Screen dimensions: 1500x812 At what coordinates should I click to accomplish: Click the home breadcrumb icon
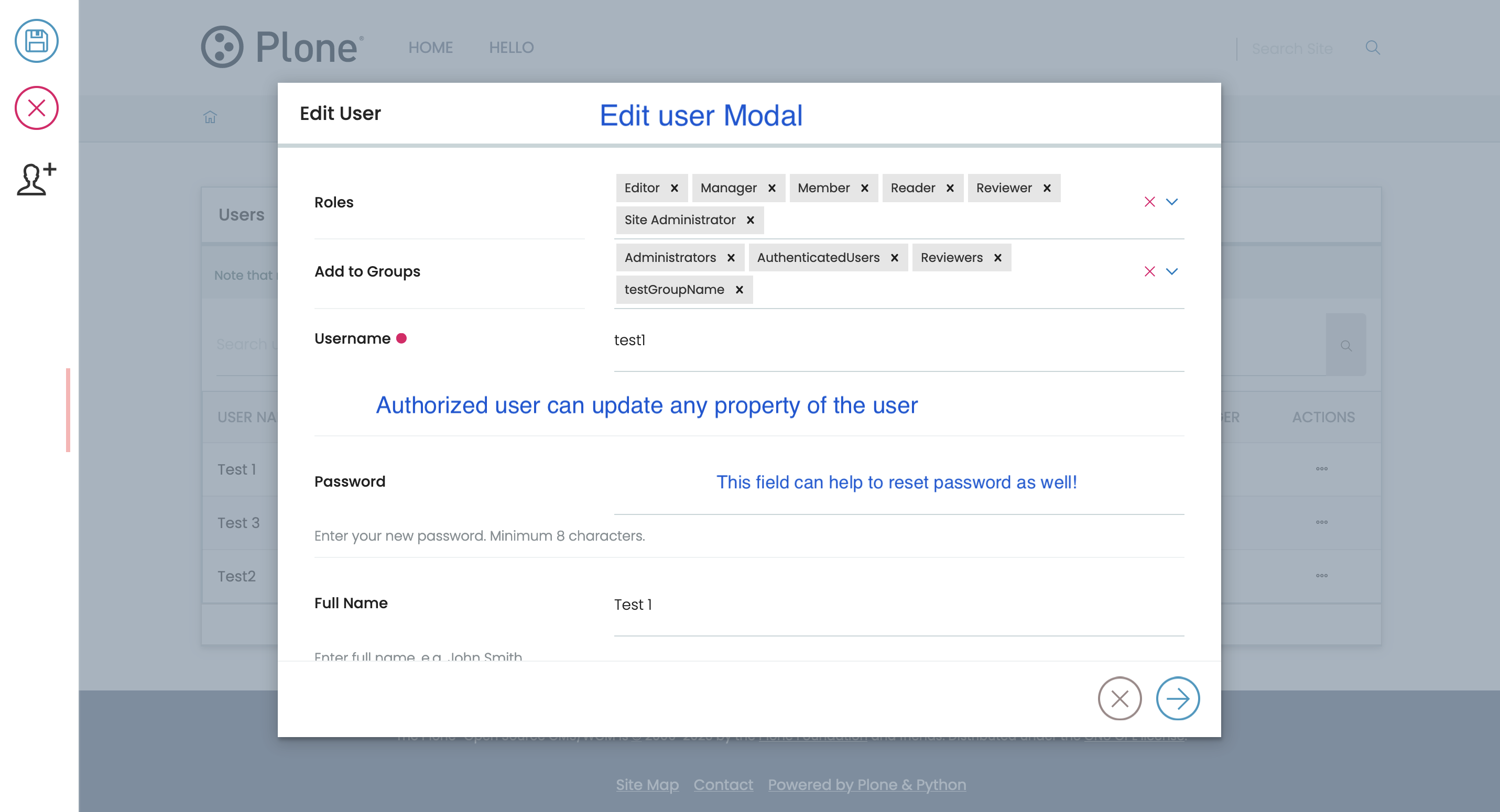[210, 117]
